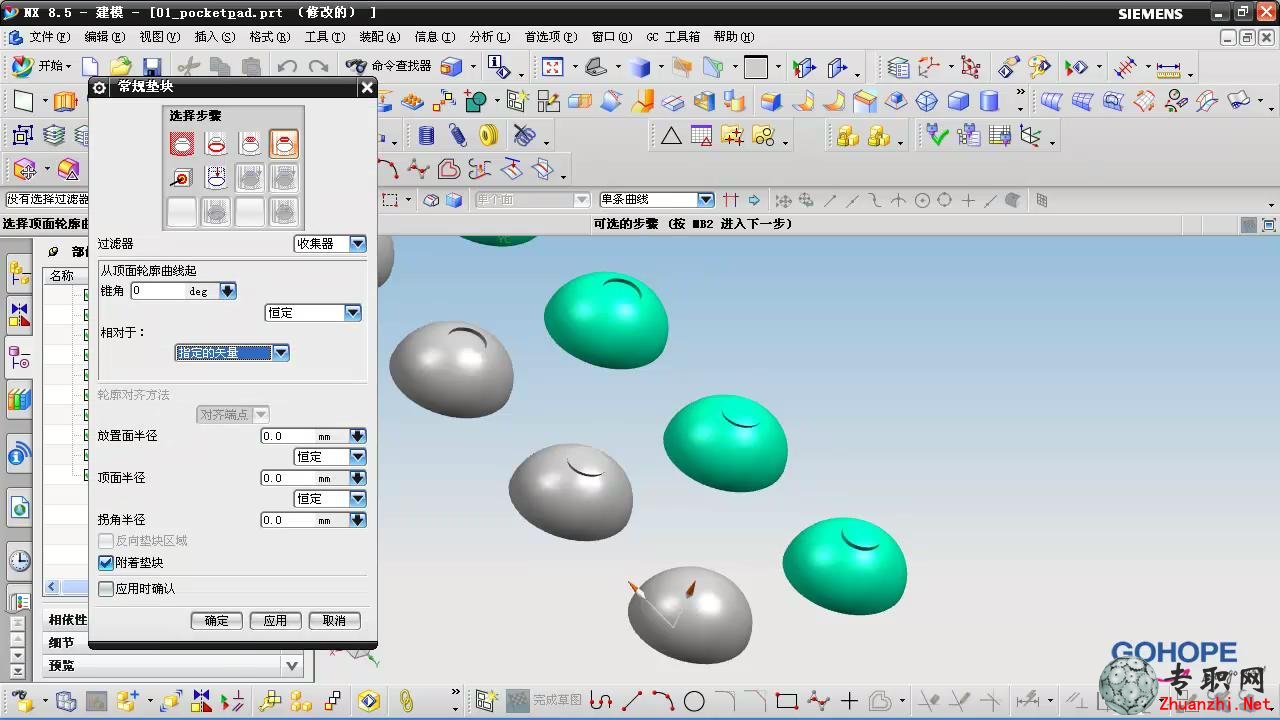Click the green checkmark validation icon
This screenshot has height=720, width=1280.
(x=936, y=135)
